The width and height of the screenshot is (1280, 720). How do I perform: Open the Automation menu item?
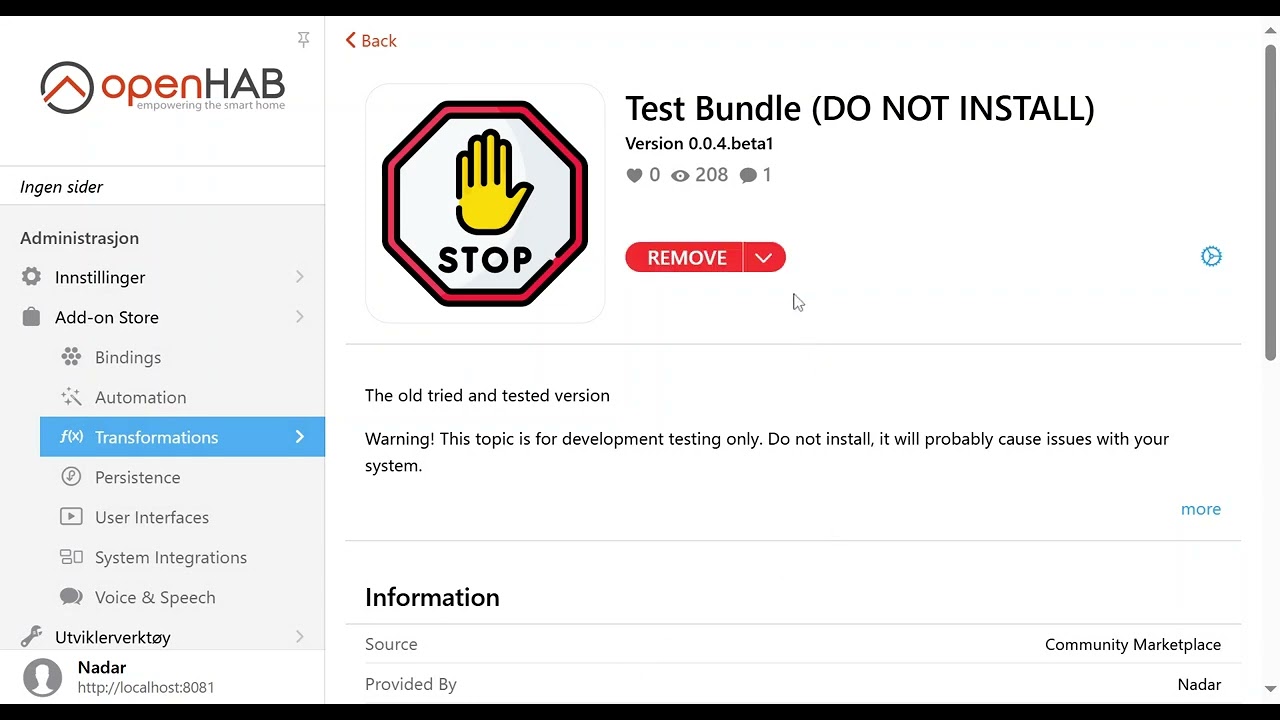[182, 397]
